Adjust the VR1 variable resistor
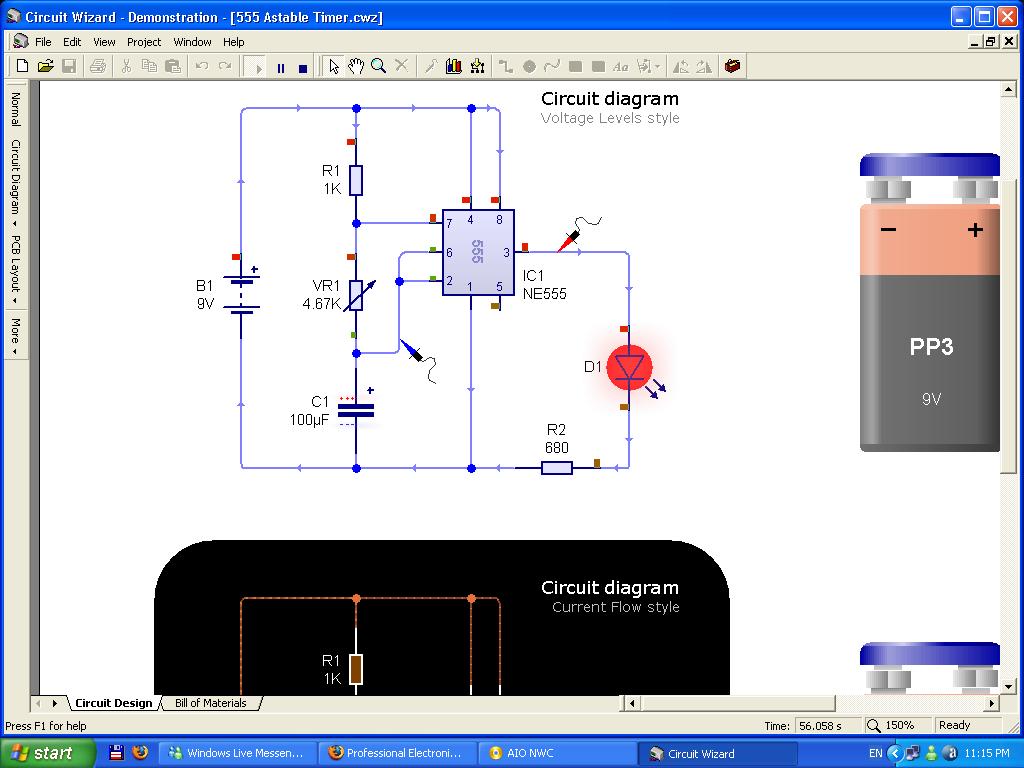1024x768 pixels. coord(356,294)
